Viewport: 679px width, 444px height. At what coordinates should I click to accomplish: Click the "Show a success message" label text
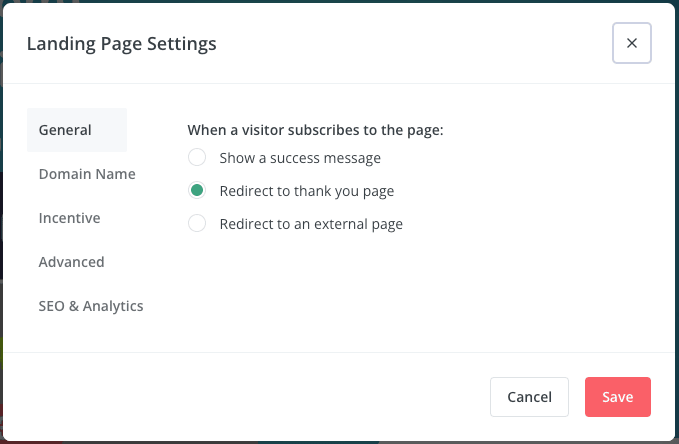300,158
